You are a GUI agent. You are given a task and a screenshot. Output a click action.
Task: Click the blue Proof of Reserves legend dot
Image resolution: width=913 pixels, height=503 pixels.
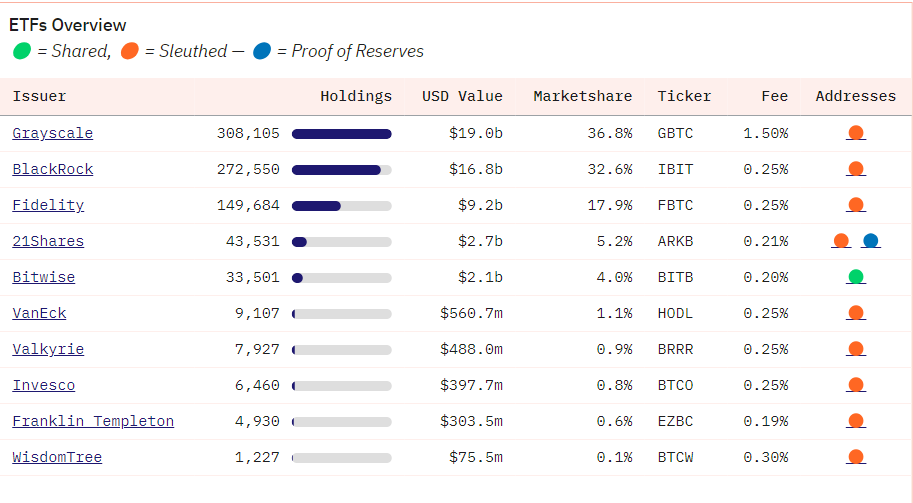(x=262, y=51)
